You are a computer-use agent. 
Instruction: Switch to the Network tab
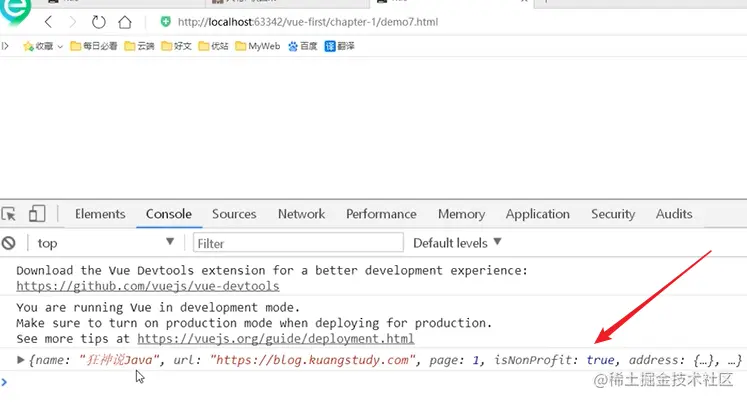pos(302,214)
